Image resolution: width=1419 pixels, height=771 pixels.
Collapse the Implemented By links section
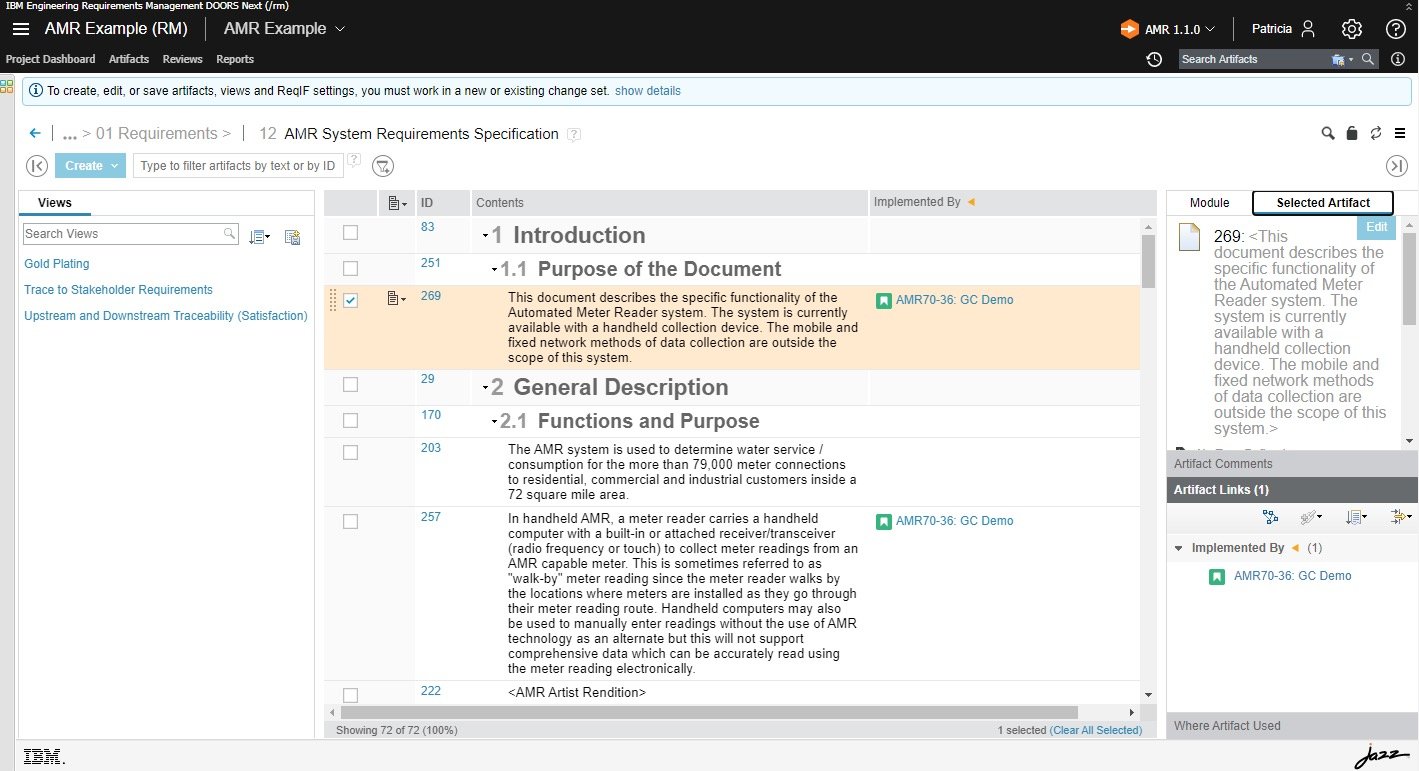tap(1177, 547)
